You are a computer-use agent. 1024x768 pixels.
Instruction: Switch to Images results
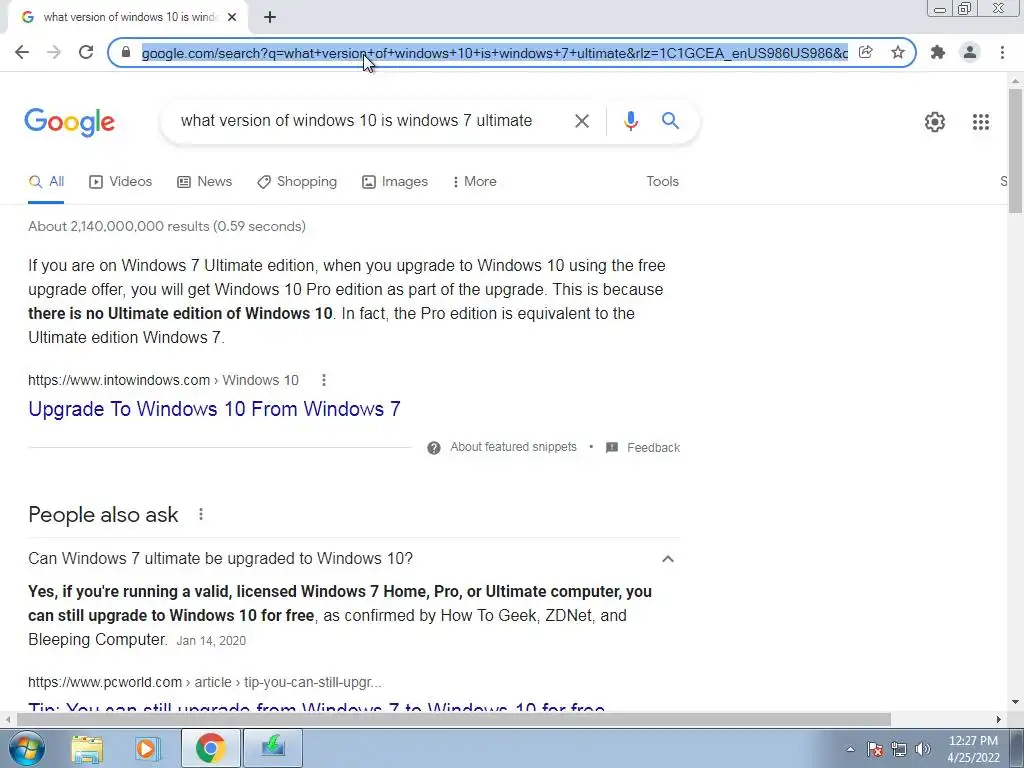[395, 182]
